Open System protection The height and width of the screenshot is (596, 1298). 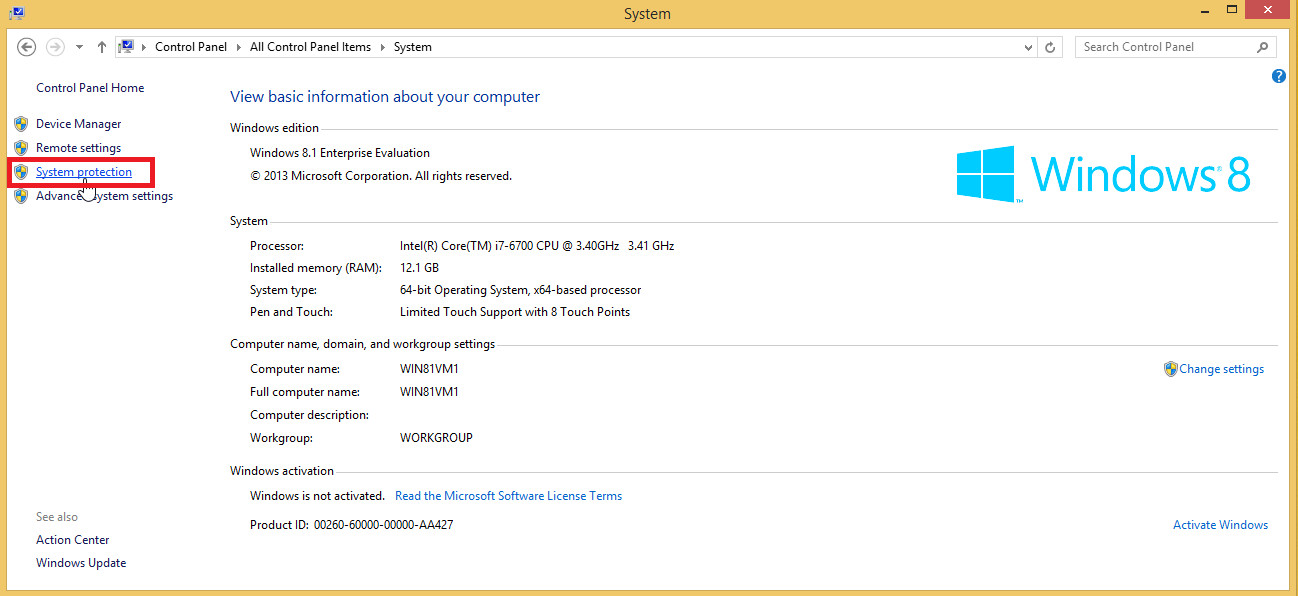pyautogui.click(x=84, y=172)
